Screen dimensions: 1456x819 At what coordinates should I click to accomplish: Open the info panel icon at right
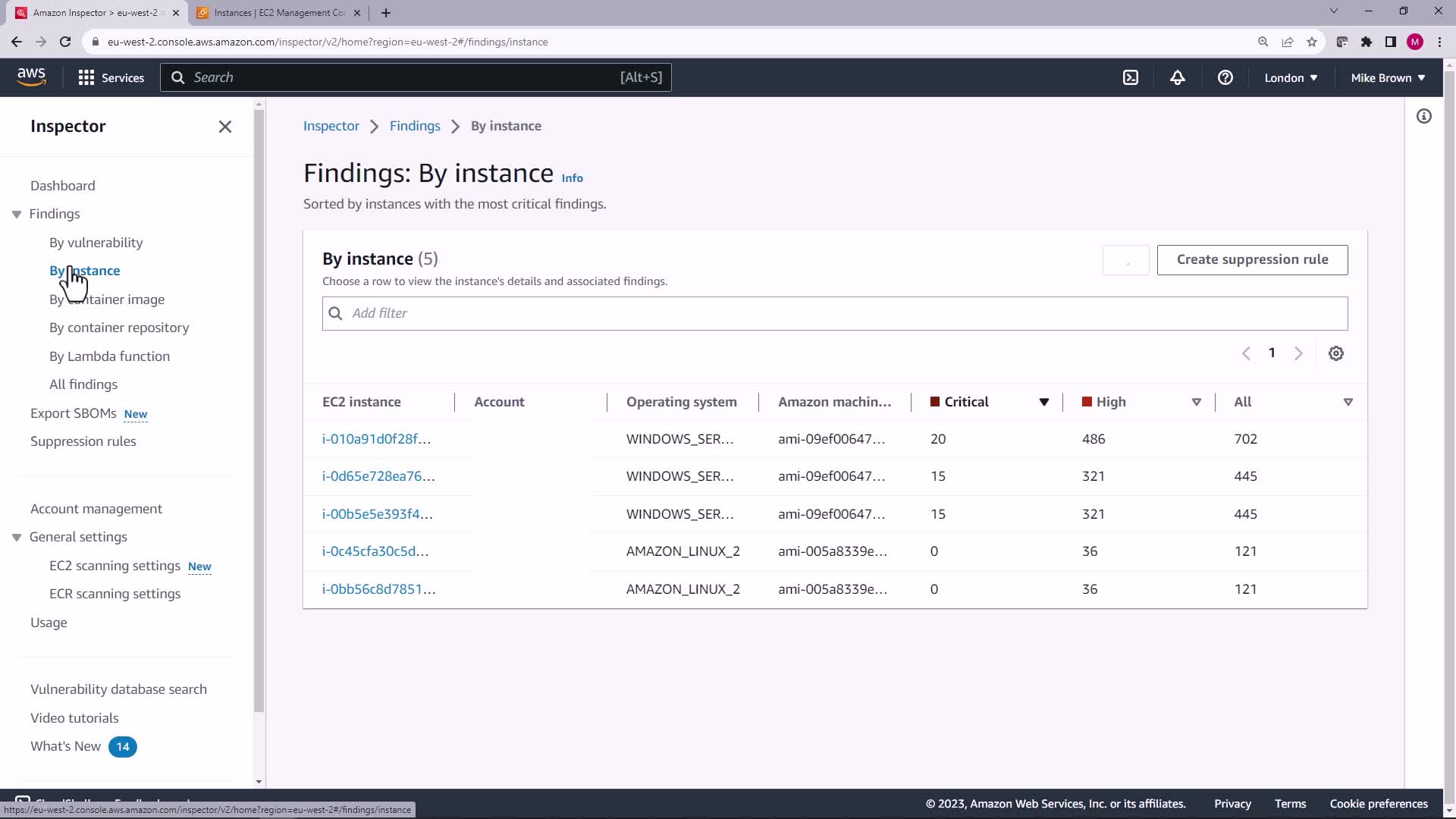tap(1423, 116)
